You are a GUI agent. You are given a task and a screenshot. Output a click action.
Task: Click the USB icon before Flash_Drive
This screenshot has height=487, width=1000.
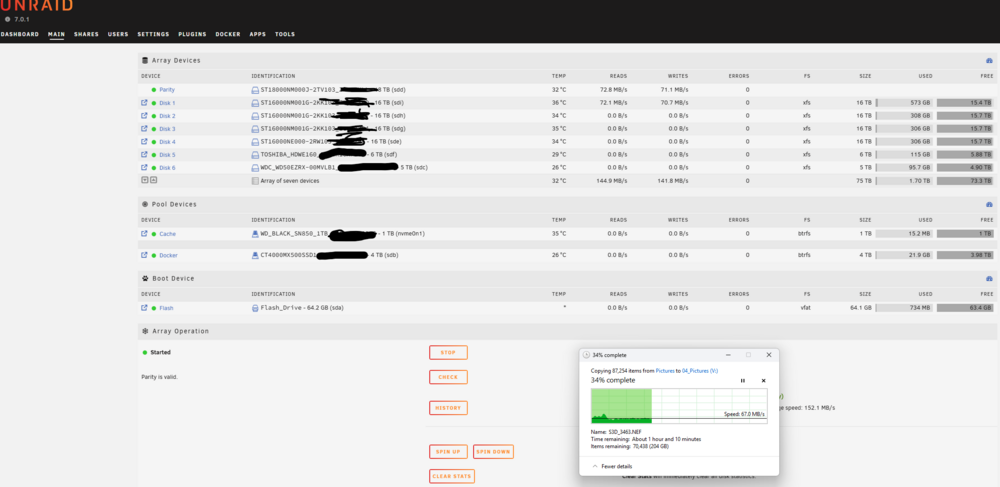255,308
